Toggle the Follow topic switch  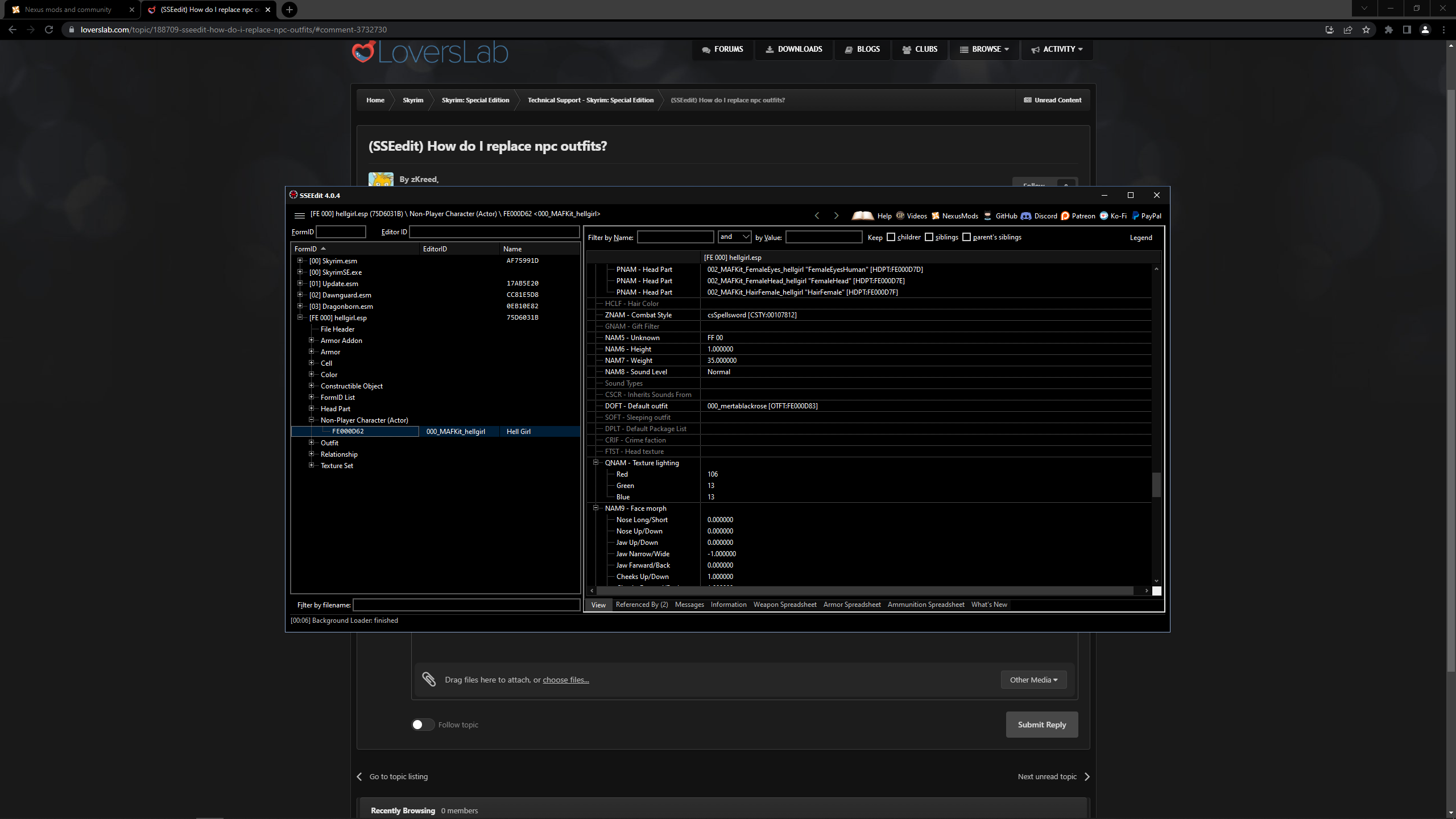[423, 725]
